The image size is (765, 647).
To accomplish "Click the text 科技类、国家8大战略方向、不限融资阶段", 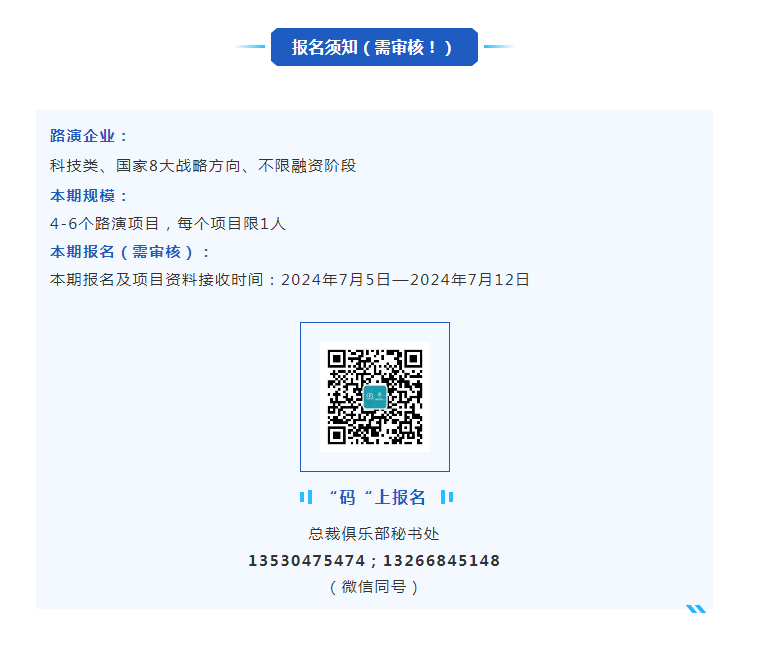I will [203, 166].
